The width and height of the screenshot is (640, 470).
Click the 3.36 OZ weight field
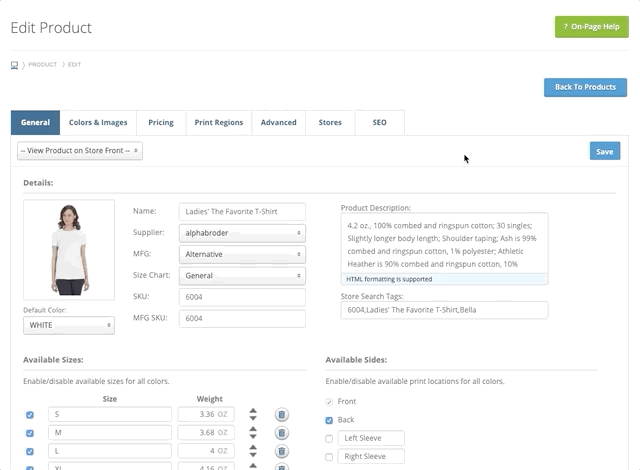pyautogui.click(x=206, y=414)
